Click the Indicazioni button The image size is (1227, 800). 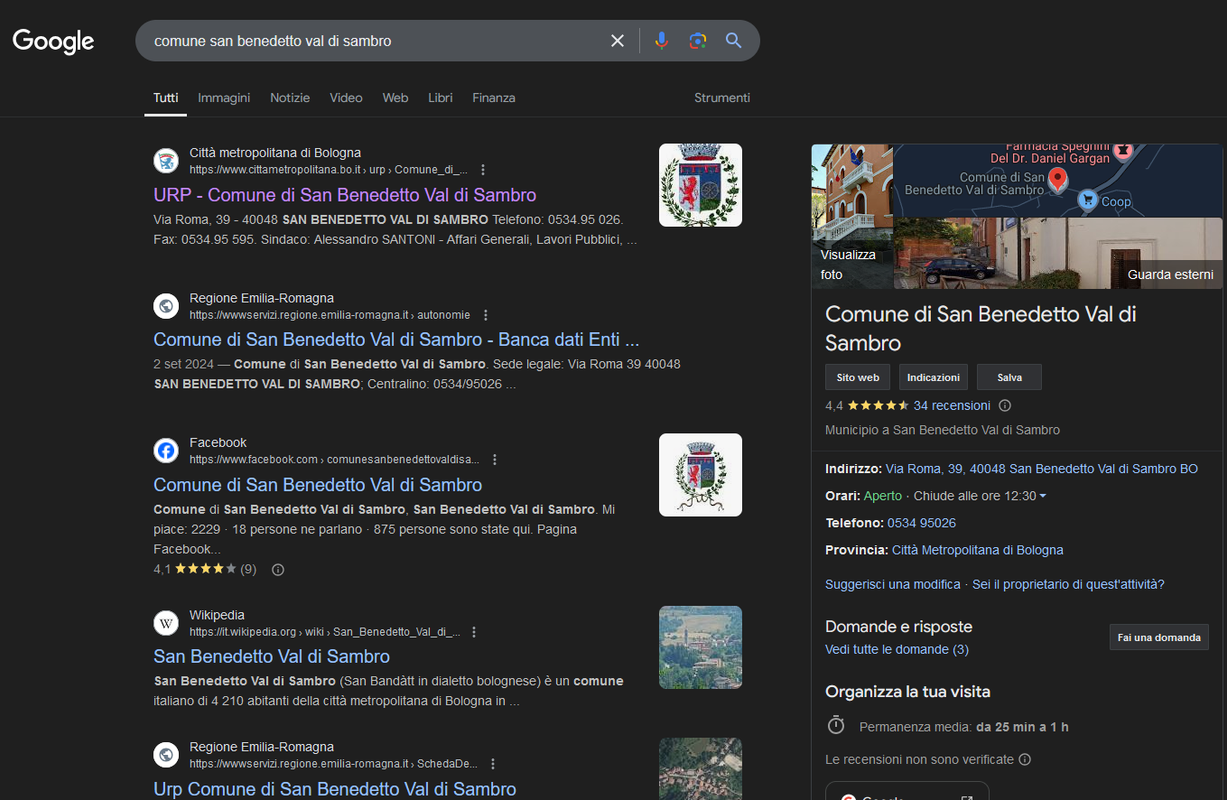[933, 377]
